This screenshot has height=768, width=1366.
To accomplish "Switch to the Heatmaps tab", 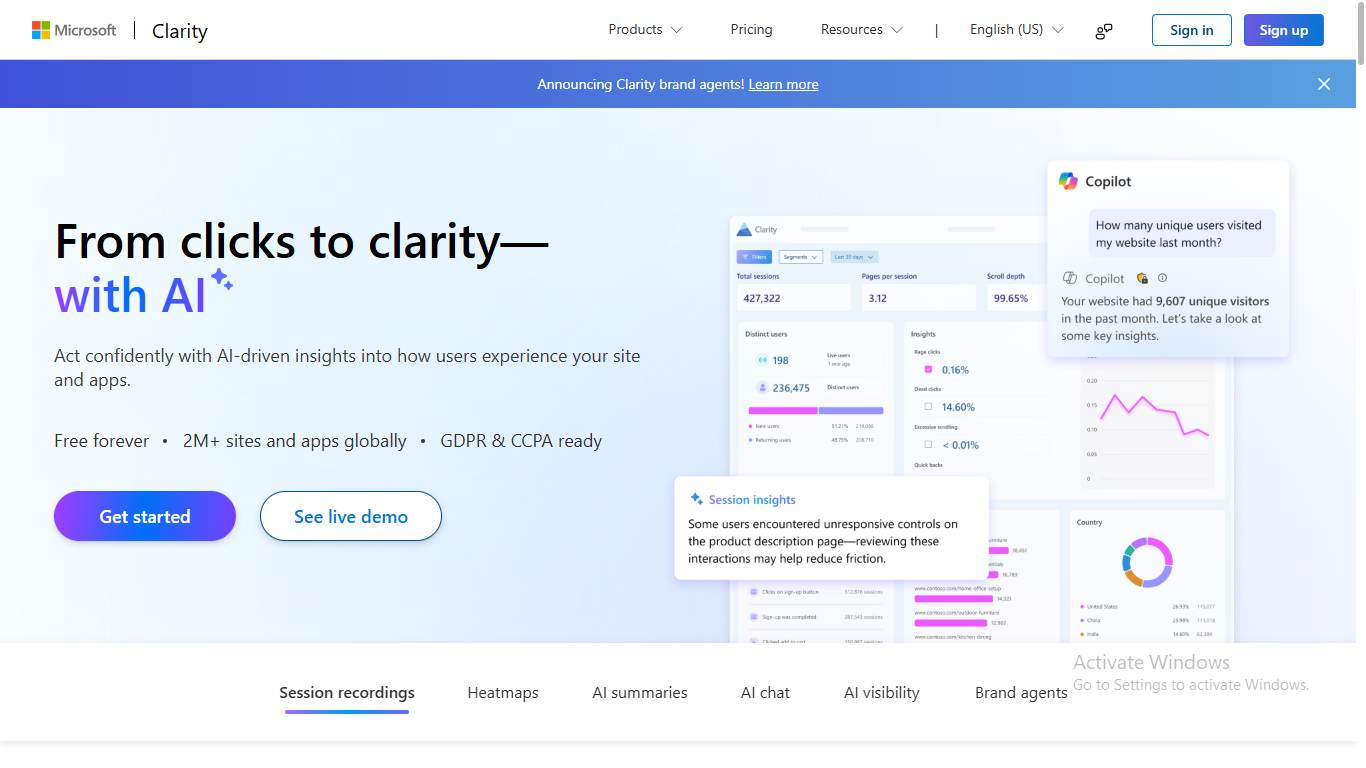I will pos(503,692).
